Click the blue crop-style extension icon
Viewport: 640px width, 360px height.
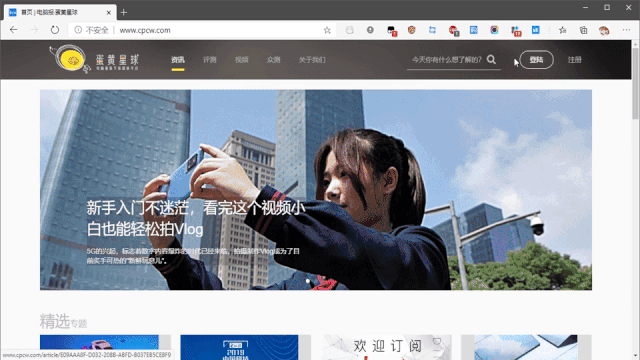pyautogui.click(x=432, y=30)
